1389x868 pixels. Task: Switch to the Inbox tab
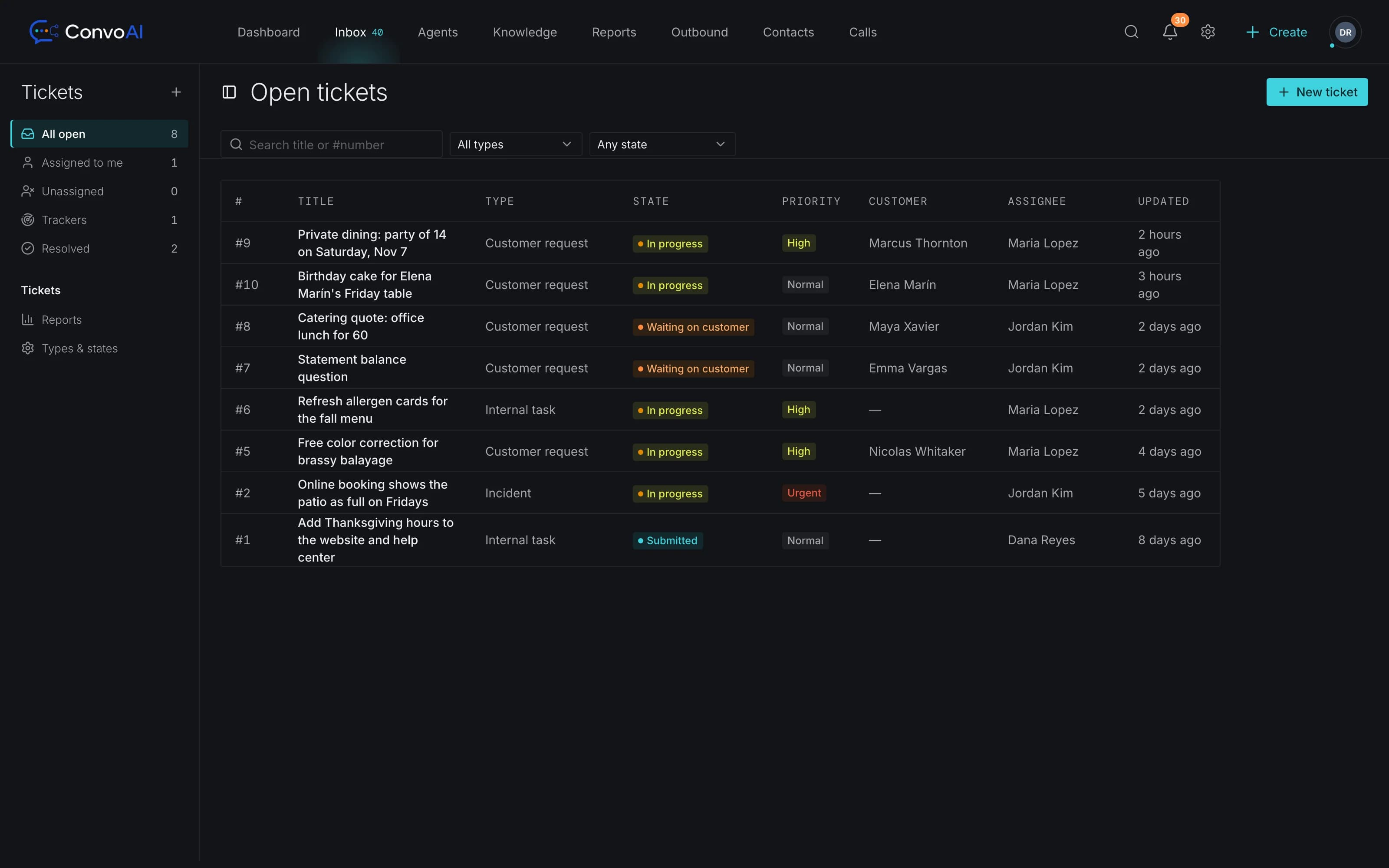(x=359, y=32)
